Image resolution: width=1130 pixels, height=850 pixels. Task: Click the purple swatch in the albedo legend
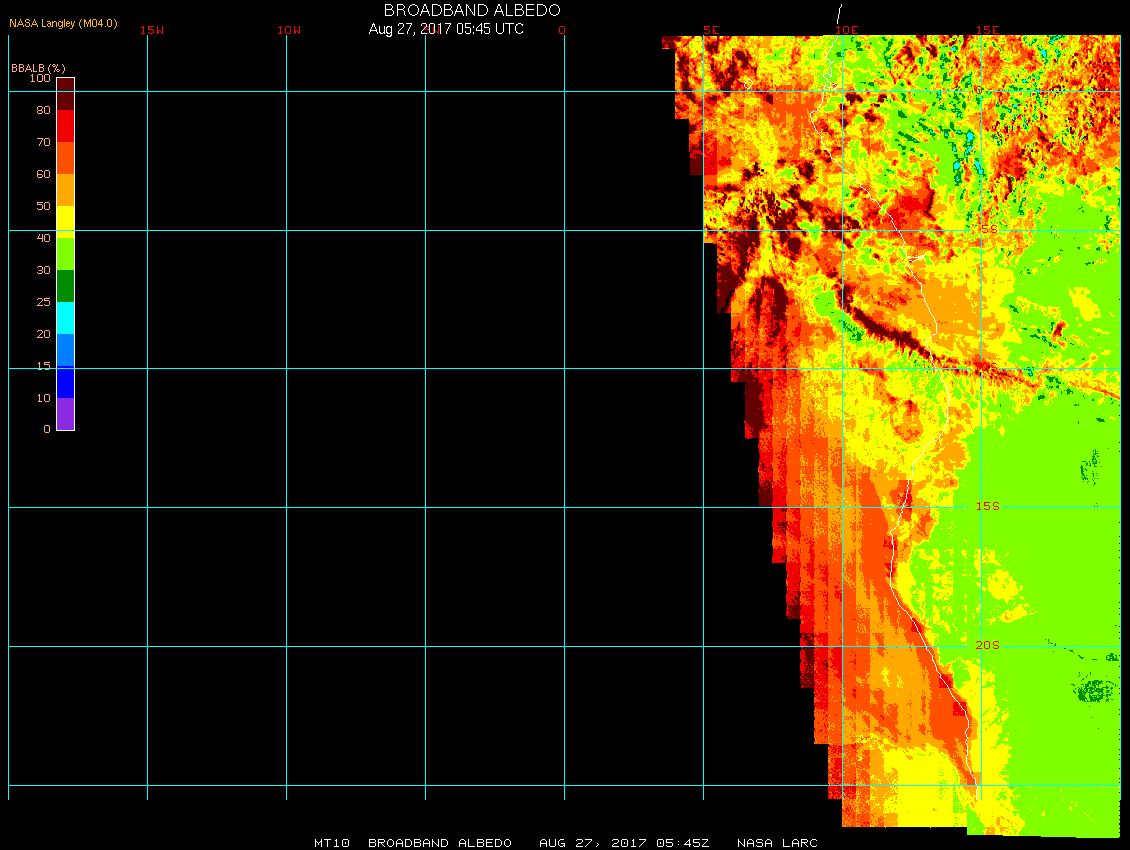pos(65,414)
